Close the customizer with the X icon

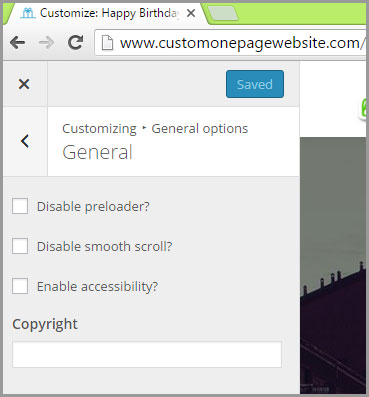click(x=24, y=84)
